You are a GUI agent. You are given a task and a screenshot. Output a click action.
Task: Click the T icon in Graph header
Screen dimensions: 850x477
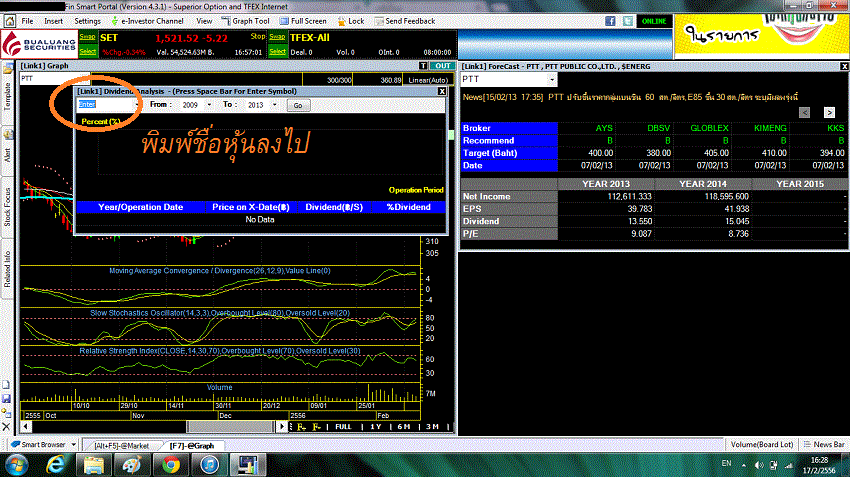click(423, 66)
